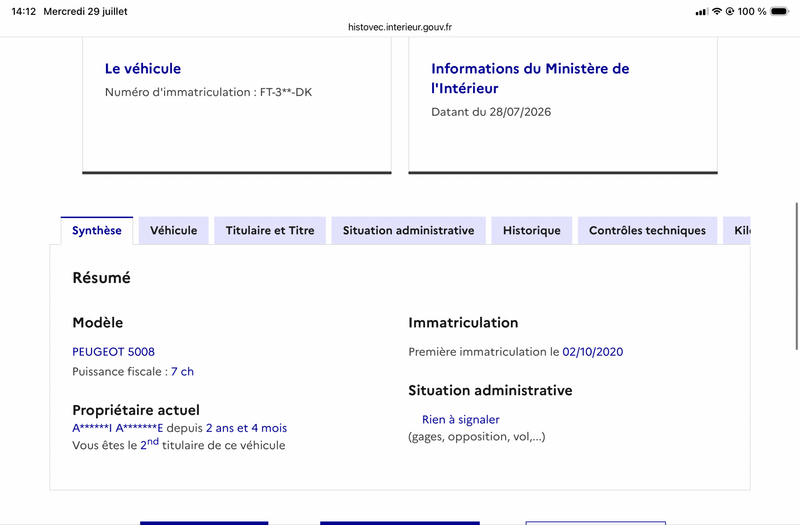Viewport: 800px width, 525px height.
Task: Go to the Historique tab
Action: [532, 231]
